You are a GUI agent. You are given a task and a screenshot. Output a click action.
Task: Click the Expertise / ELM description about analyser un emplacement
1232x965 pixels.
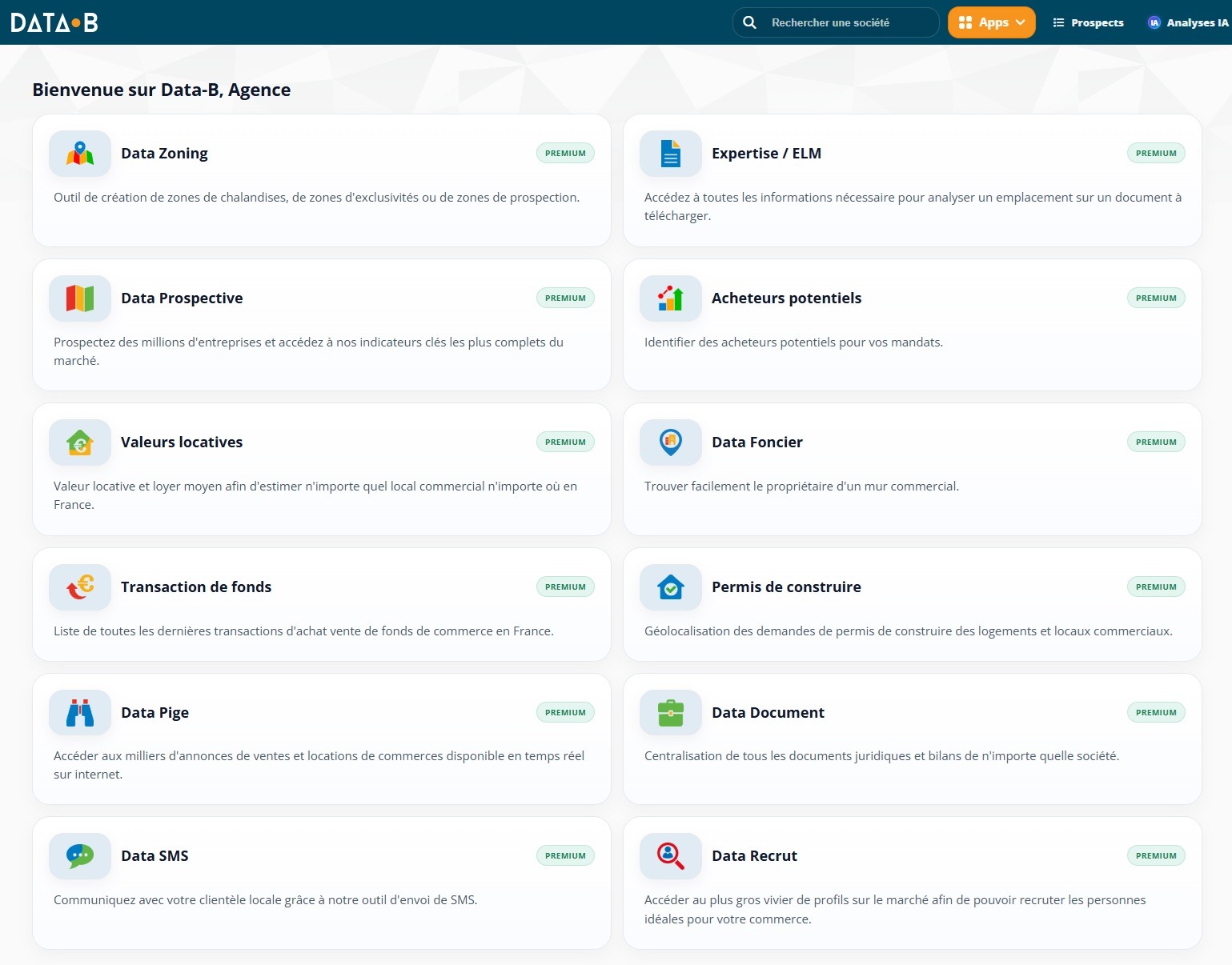click(913, 207)
